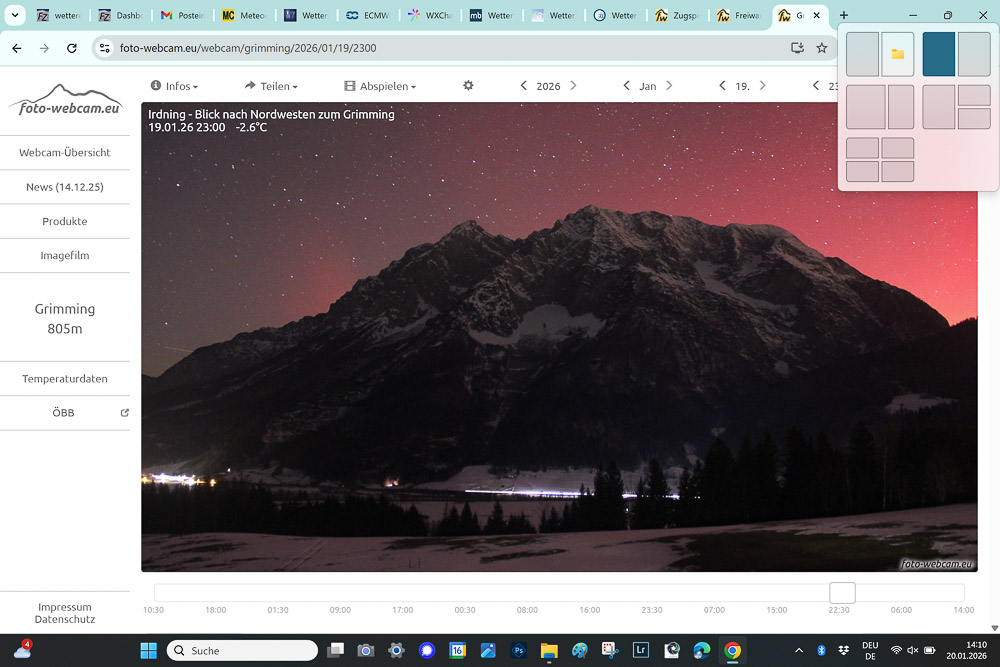1000x667 pixels.
Task: Open the webcam settings gear icon
Action: point(468,86)
